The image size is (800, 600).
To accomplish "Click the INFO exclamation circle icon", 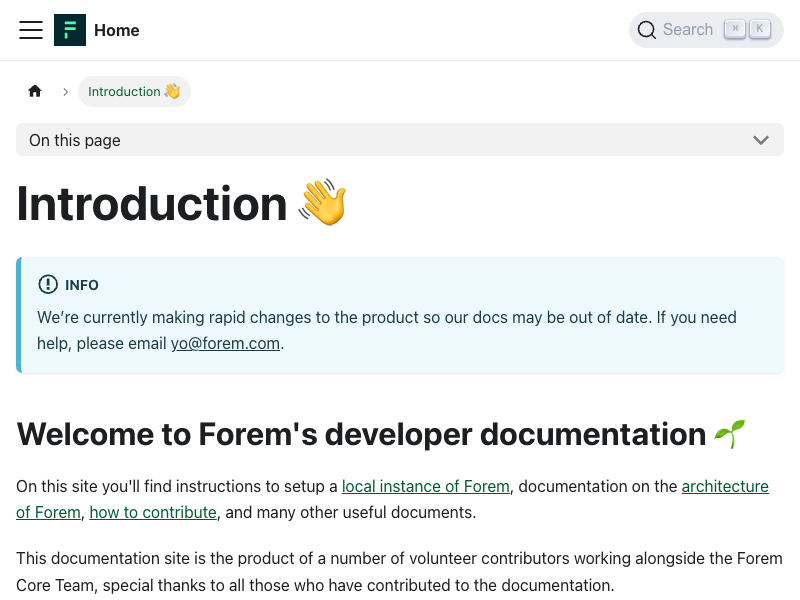I will click(48, 284).
